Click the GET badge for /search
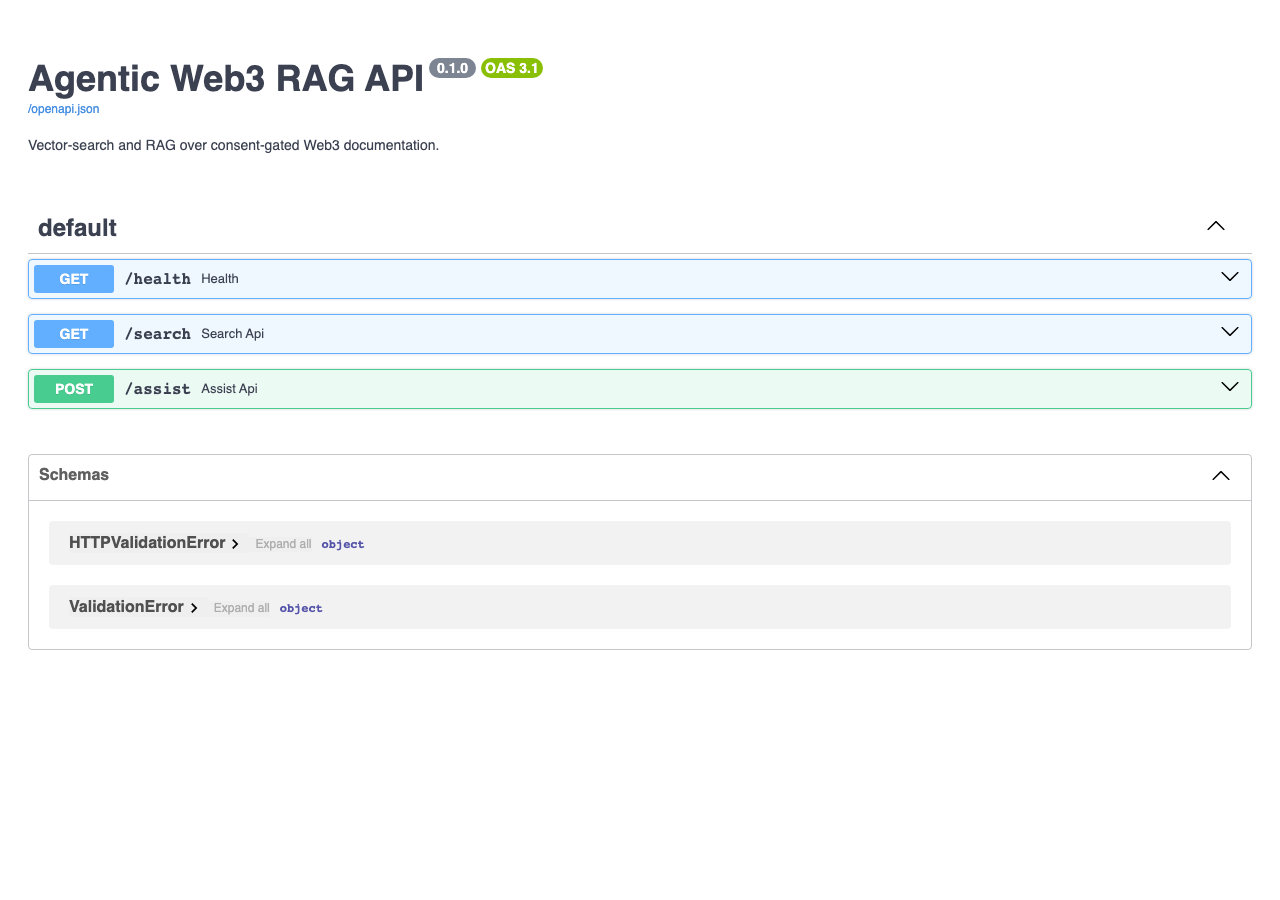Viewport: 1280px width, 900px height. 74,334
